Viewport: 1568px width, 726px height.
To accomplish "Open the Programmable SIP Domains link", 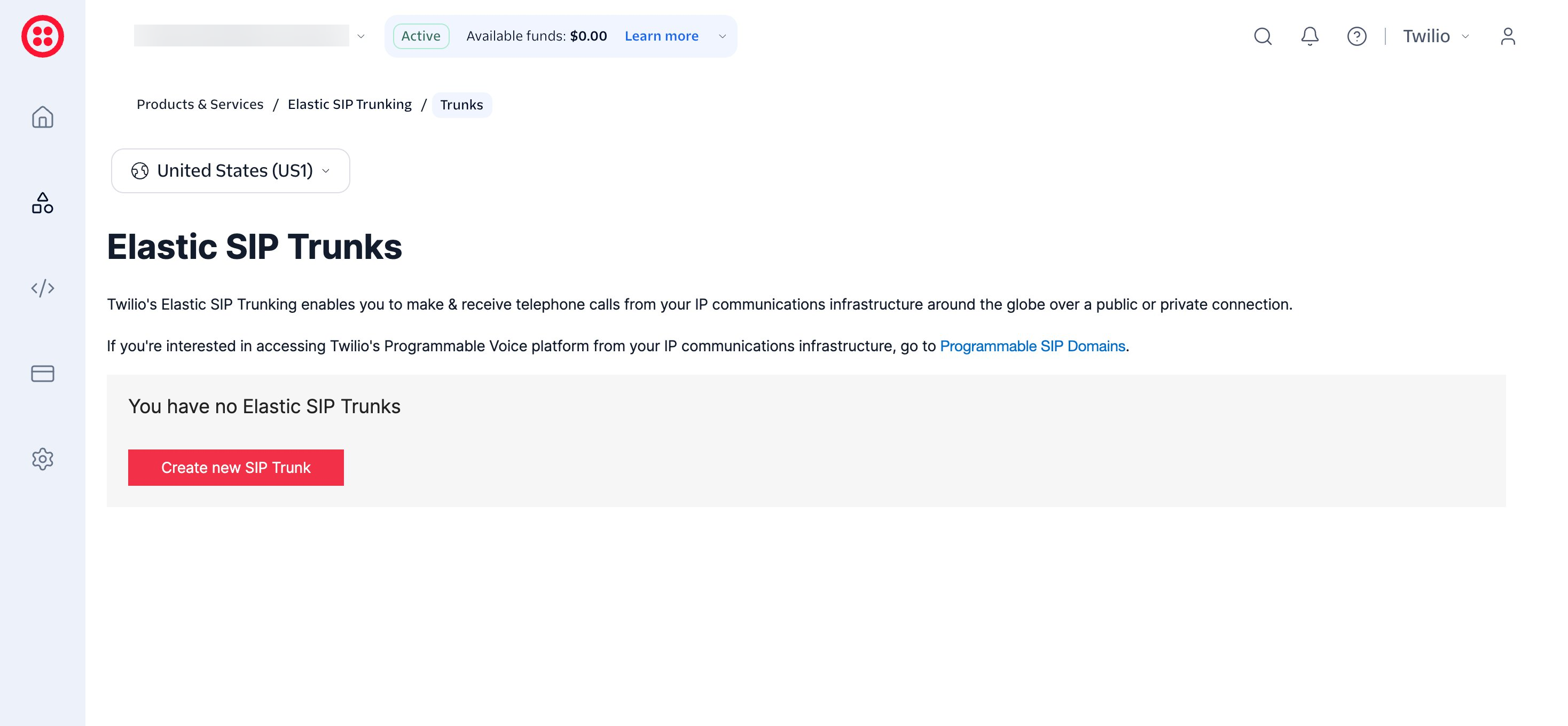I will point(1032,346).
